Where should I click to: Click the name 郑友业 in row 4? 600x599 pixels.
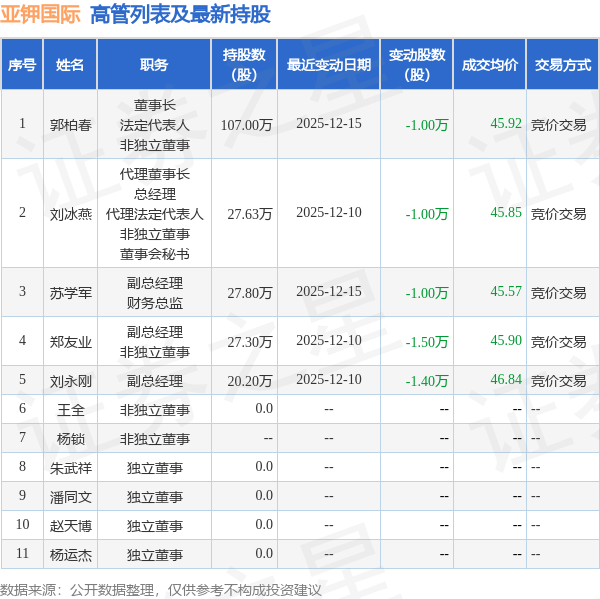(70, 342)
